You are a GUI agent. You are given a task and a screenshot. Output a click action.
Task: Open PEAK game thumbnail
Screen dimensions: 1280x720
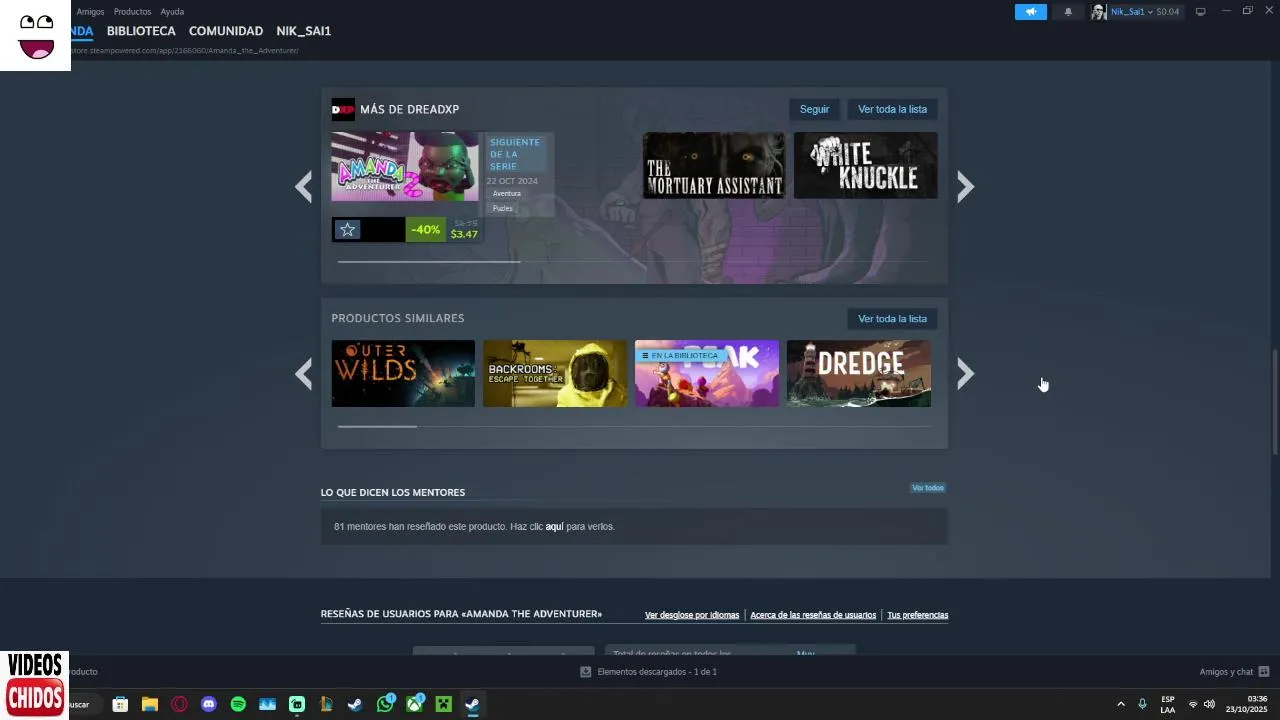point(707,374)
